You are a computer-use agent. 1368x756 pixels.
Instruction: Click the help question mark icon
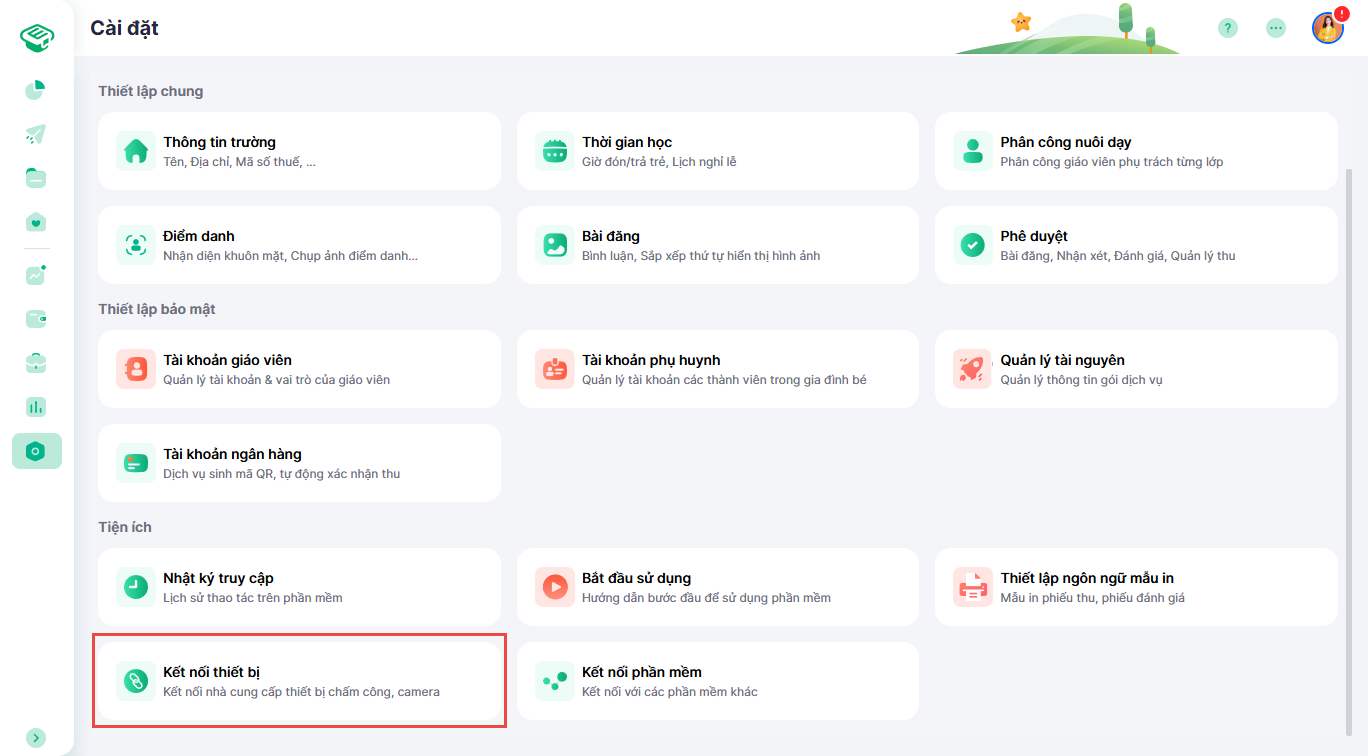pyautogui.click(x=1227, y=28)
